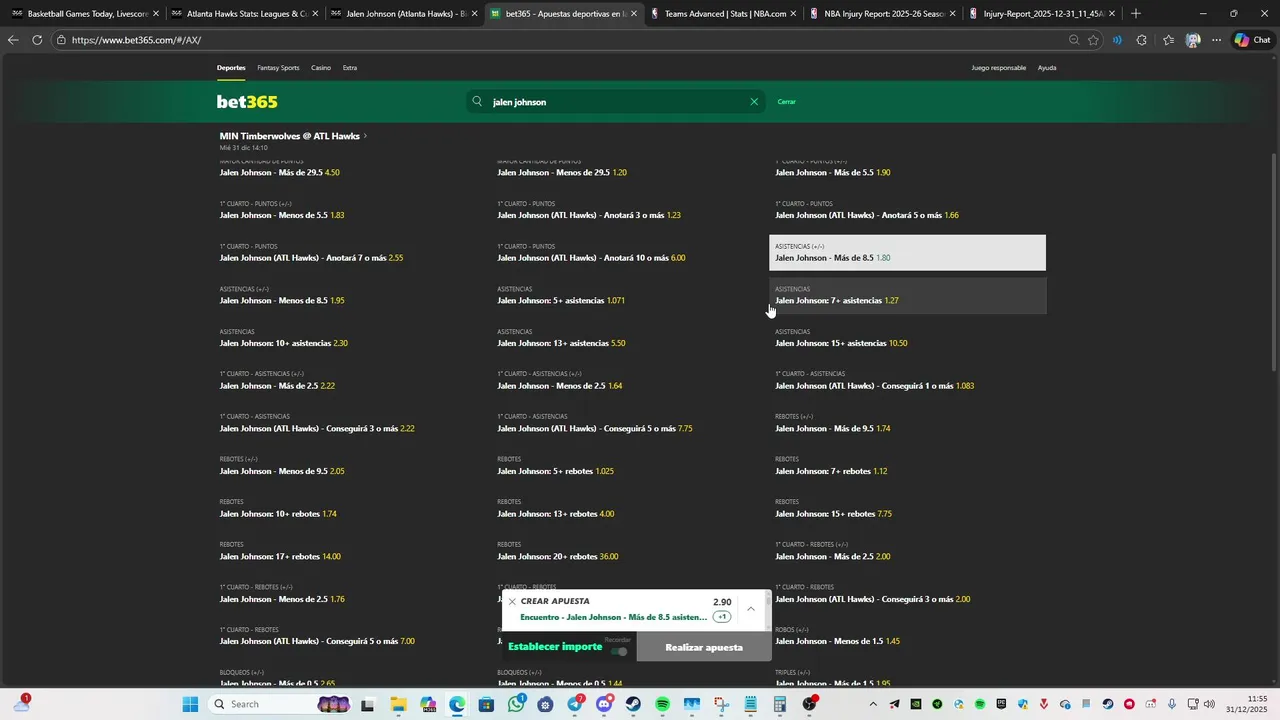Click the browser back arrow
The width and height of the screenshot is (1280, 720).
(12, 40)
